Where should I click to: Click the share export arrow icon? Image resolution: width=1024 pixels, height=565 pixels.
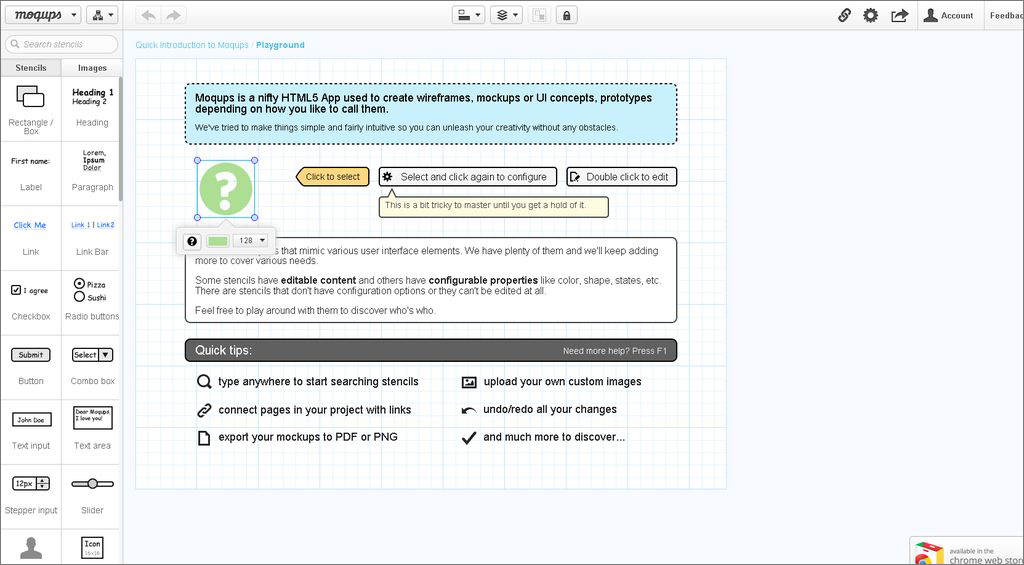pos(899,15)
